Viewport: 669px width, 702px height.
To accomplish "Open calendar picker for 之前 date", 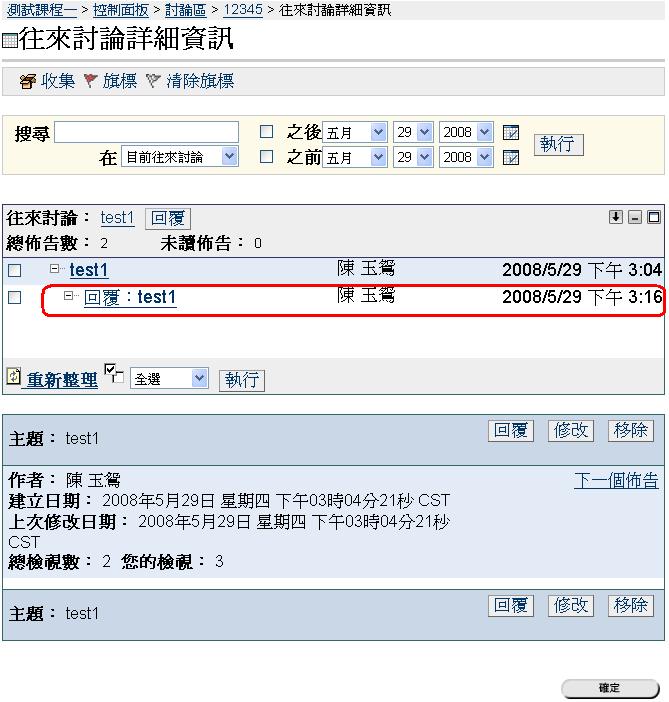I will click(510, 158).
